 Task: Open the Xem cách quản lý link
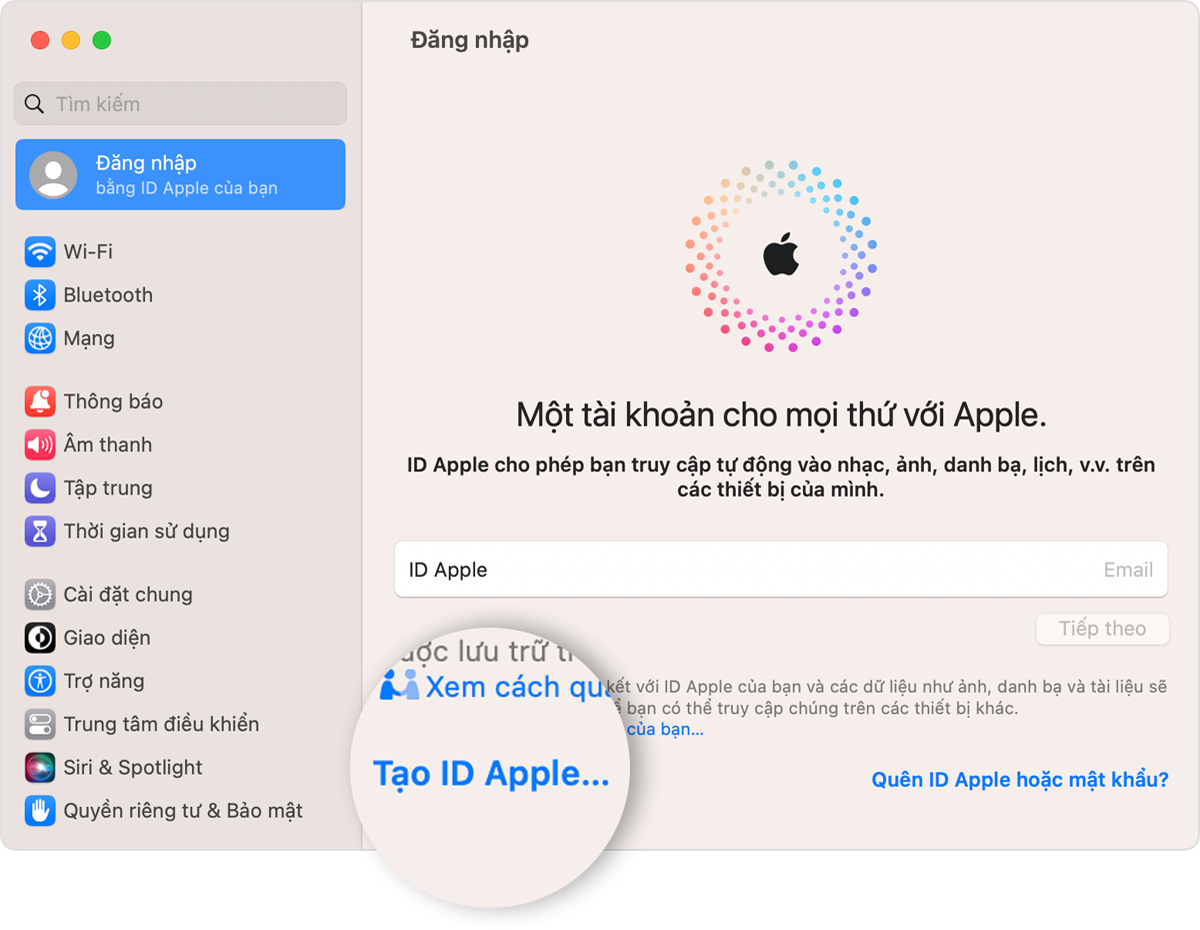point(516,686)
